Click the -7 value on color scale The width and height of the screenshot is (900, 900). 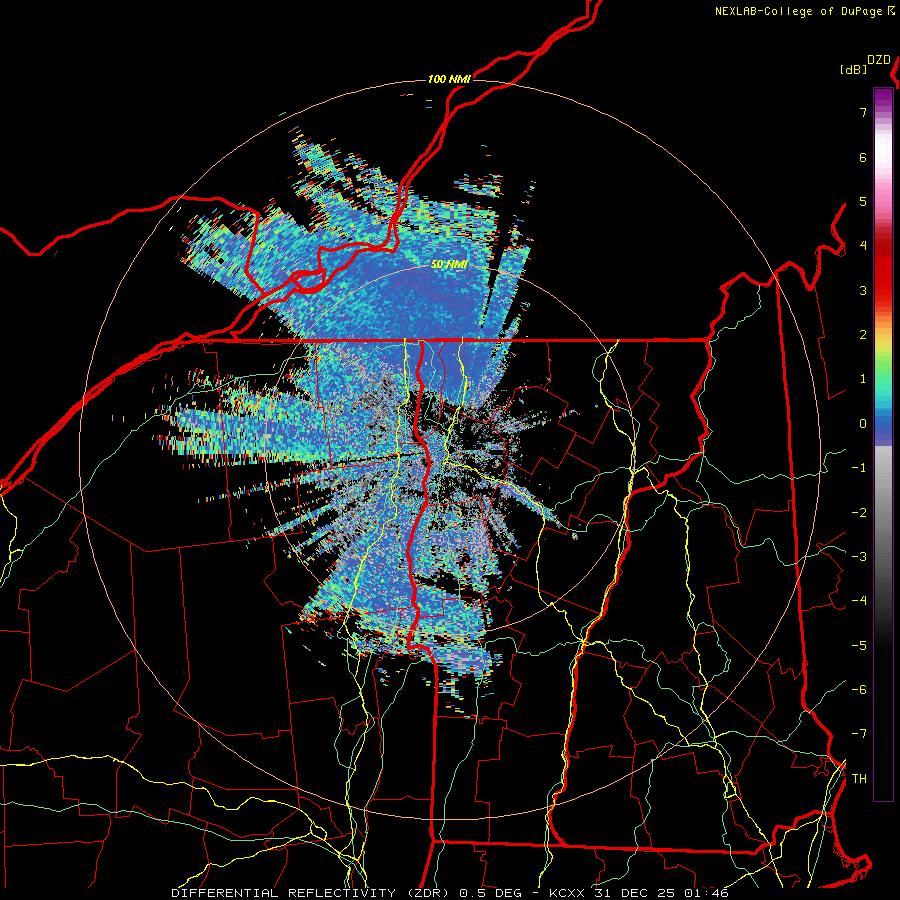(859, 734)
